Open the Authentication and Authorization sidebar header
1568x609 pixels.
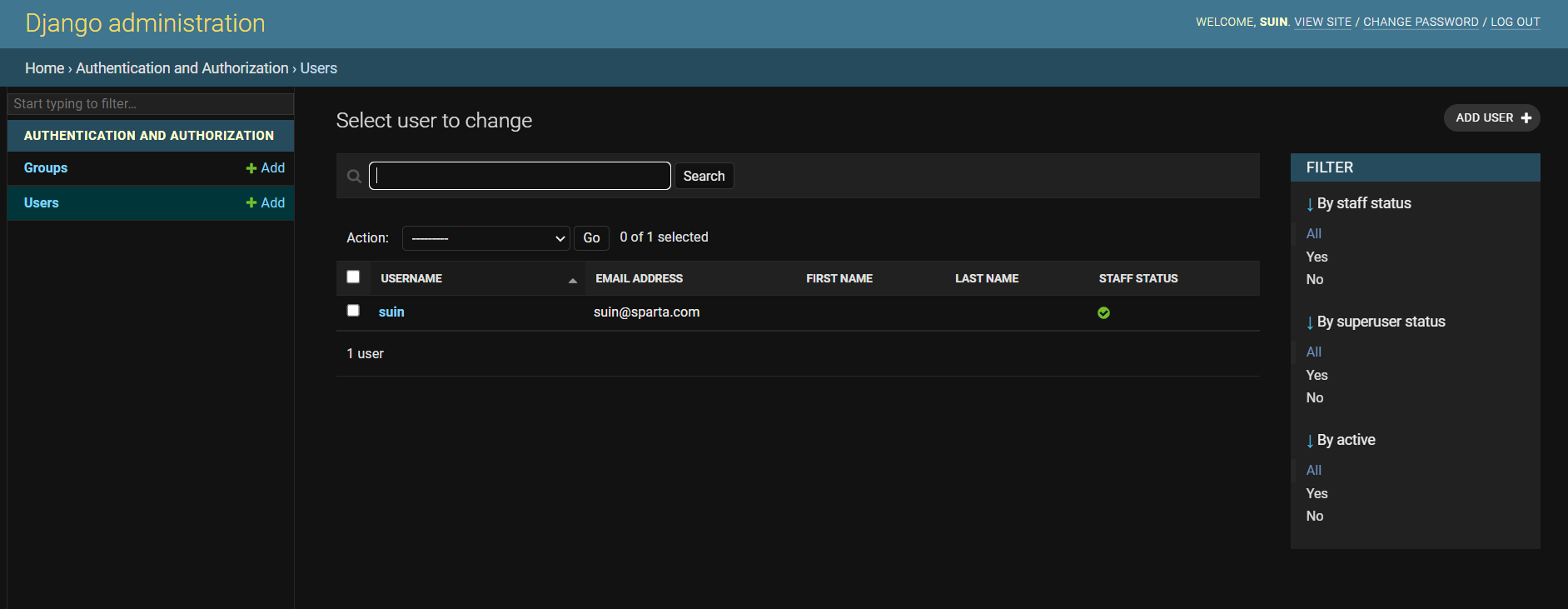149,135
